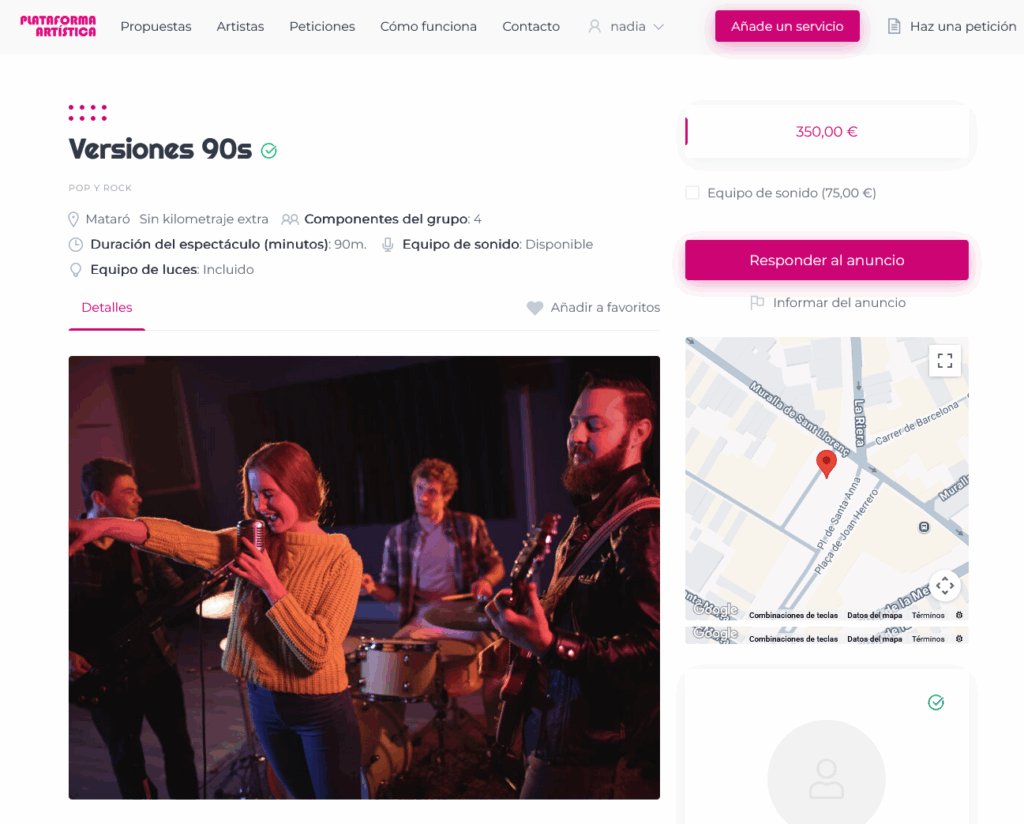Expand the nadia user account menu

pyautogui.click(x=626, y=26)
